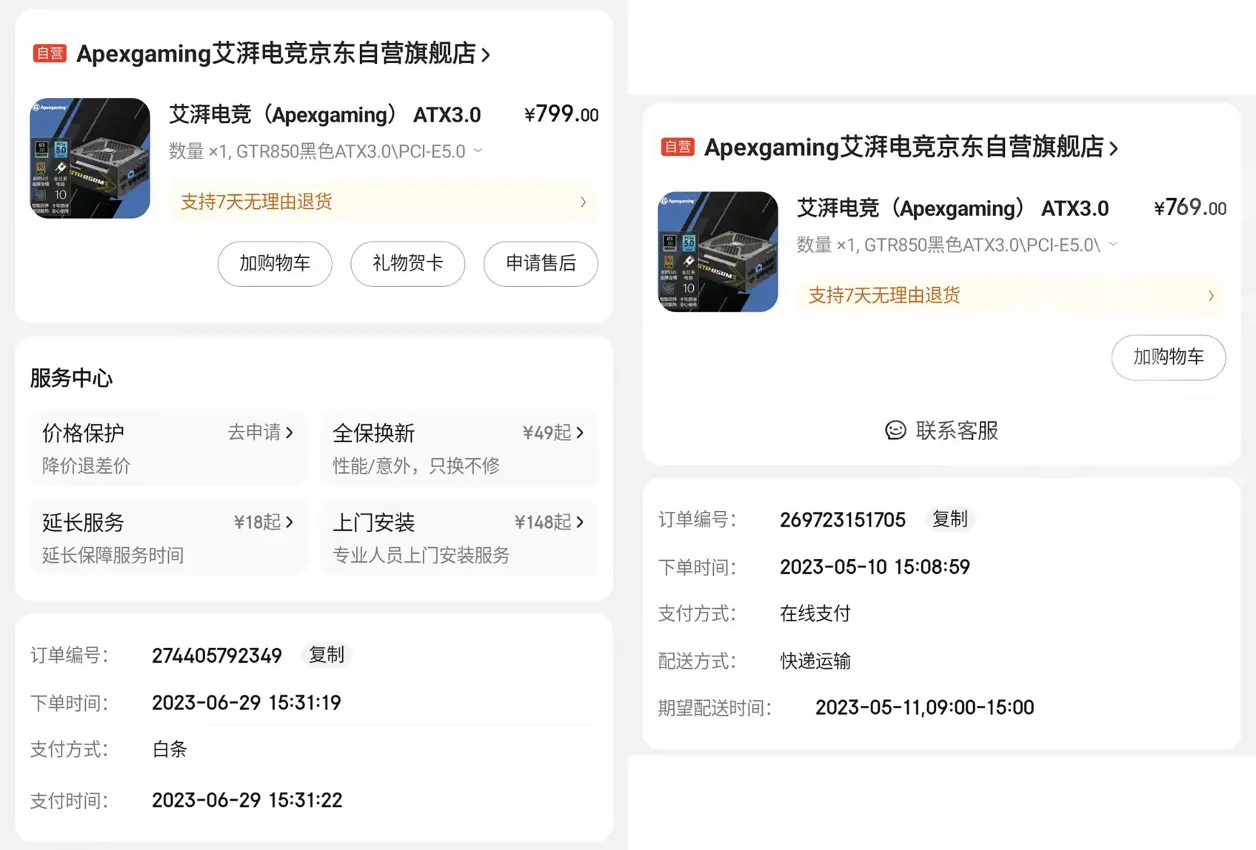Apply for 价格保护 price protection

point(169,447)
